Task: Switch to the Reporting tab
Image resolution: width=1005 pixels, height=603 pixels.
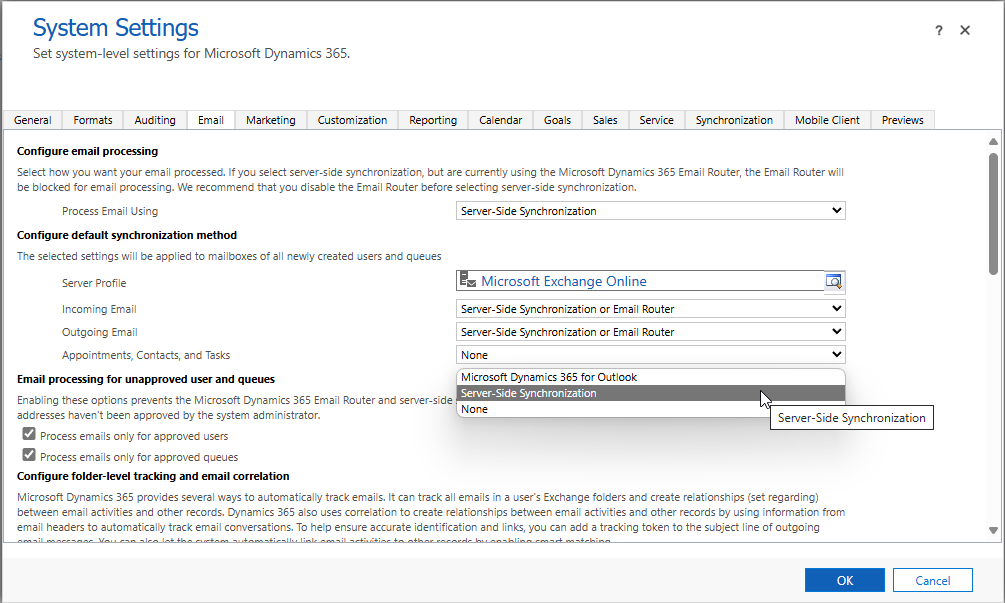Action: pos(433,120)
